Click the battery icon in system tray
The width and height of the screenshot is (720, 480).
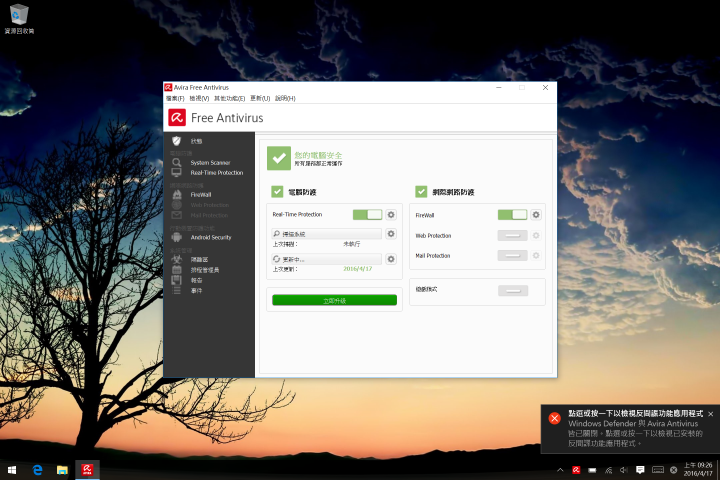click(x=592, y=470)
